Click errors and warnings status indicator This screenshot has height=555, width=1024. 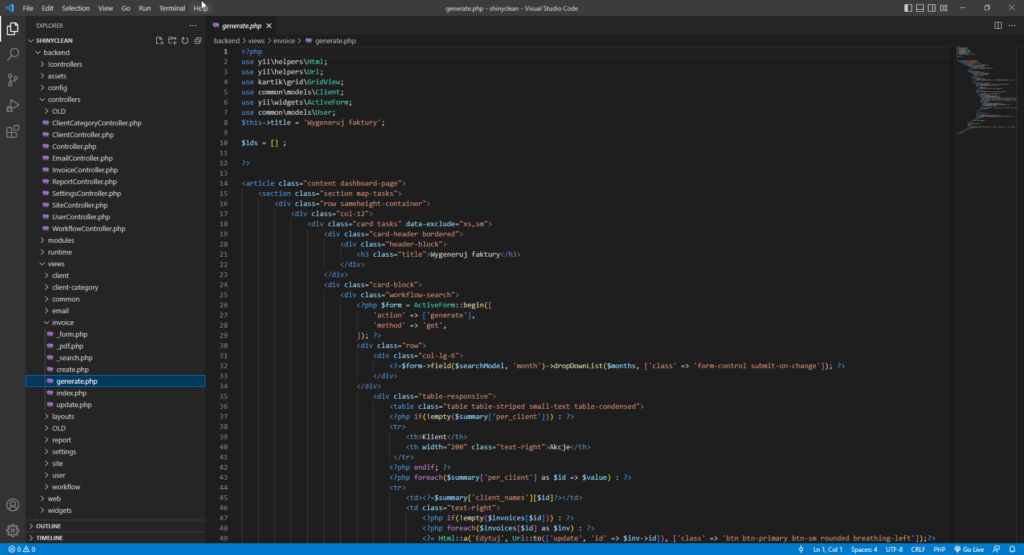pyautogui.click(x=22, y=549)
